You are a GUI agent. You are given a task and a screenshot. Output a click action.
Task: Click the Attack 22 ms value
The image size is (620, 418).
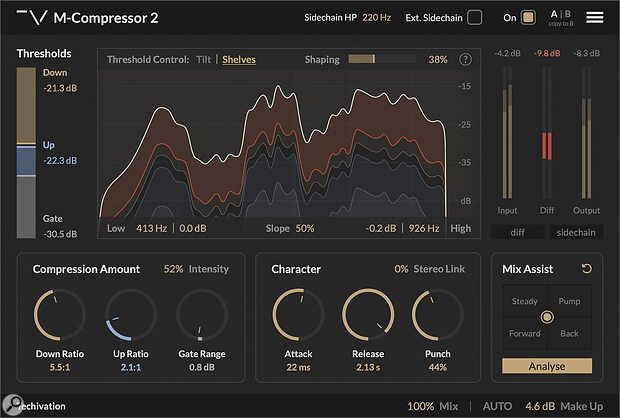tap(298, 367)
